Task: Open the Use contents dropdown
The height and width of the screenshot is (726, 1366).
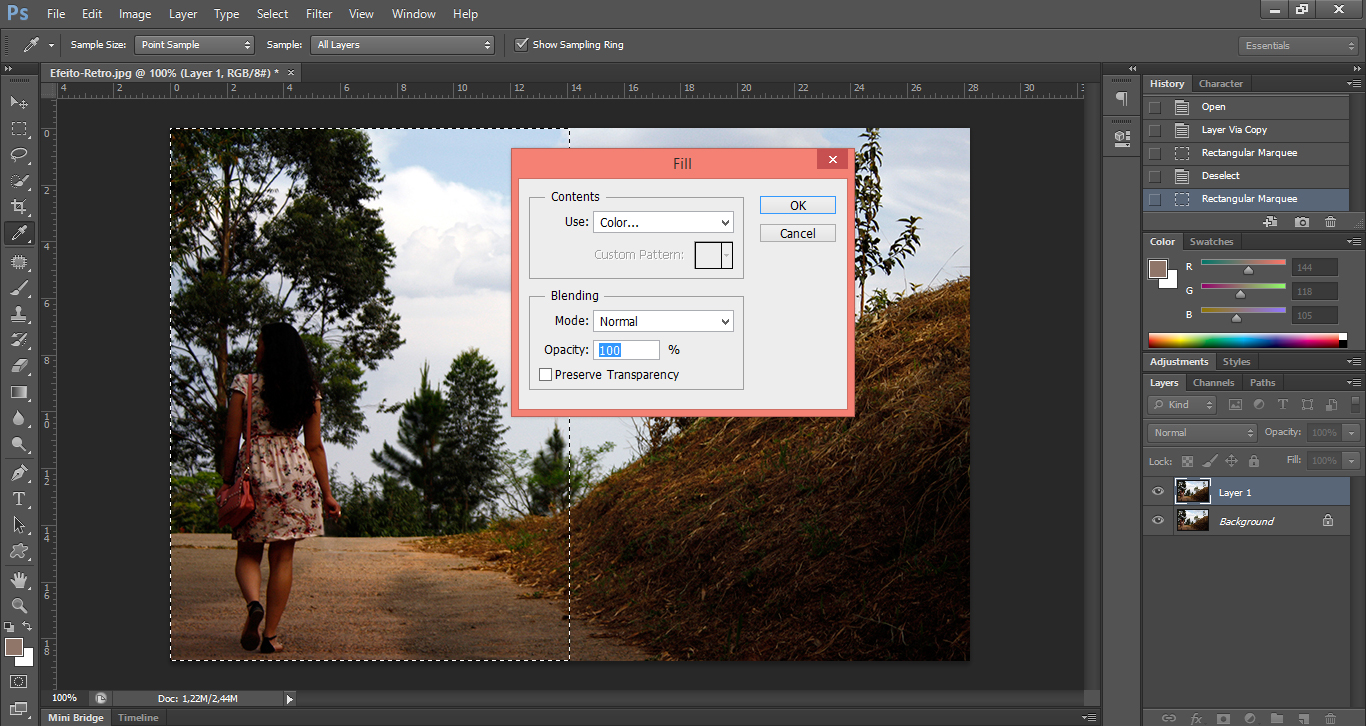Action: pos(663,222)
